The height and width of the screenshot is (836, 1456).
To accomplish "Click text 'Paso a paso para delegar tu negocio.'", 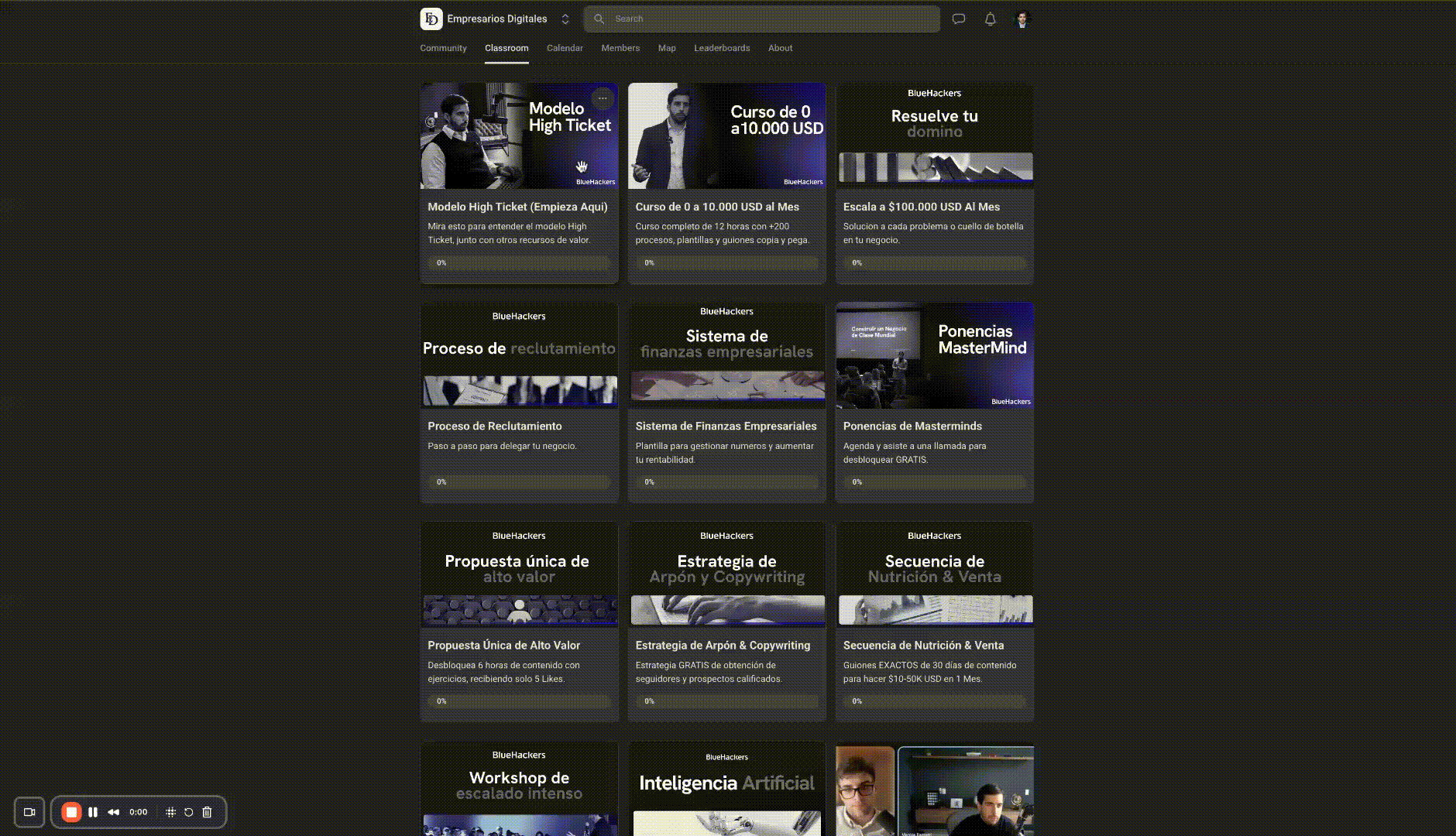I will coord(502,446).
